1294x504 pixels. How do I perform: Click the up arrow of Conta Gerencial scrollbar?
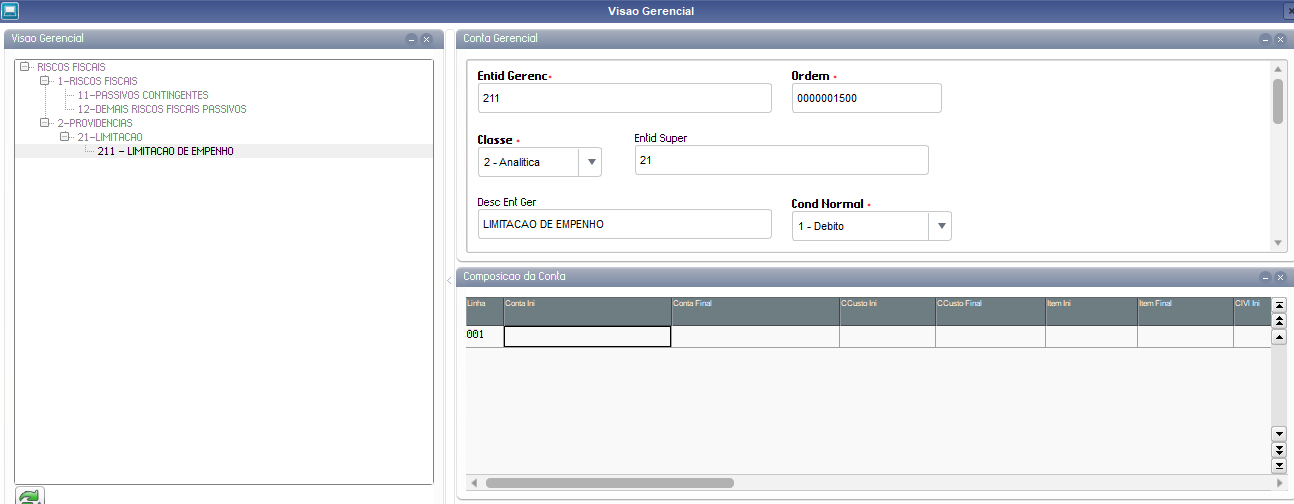click(x=1278, y=69)
